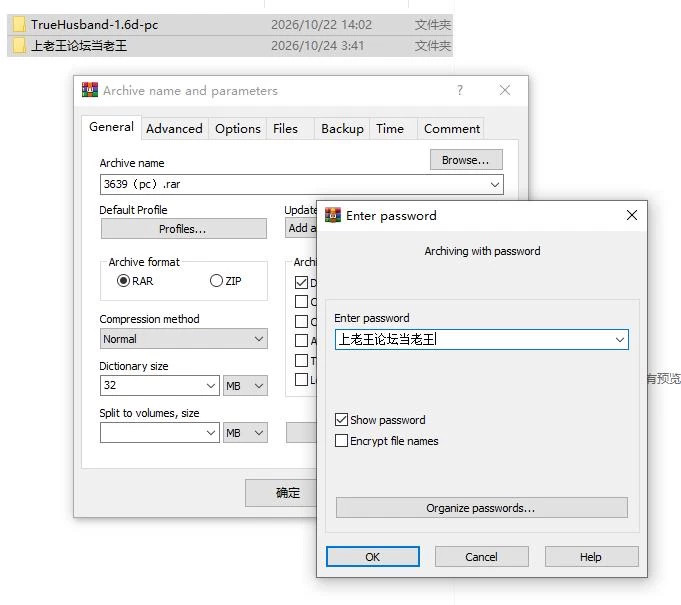Switch to the Backup tab
Screen dimensions: 681x605
point(342,129)
